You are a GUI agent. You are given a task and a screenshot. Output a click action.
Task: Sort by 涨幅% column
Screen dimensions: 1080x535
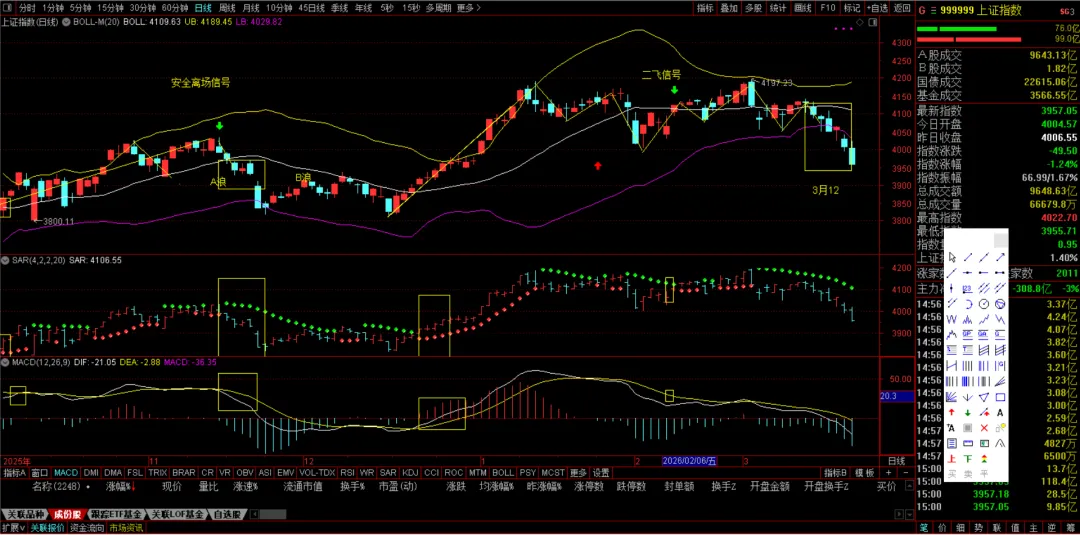pos(121,487)
